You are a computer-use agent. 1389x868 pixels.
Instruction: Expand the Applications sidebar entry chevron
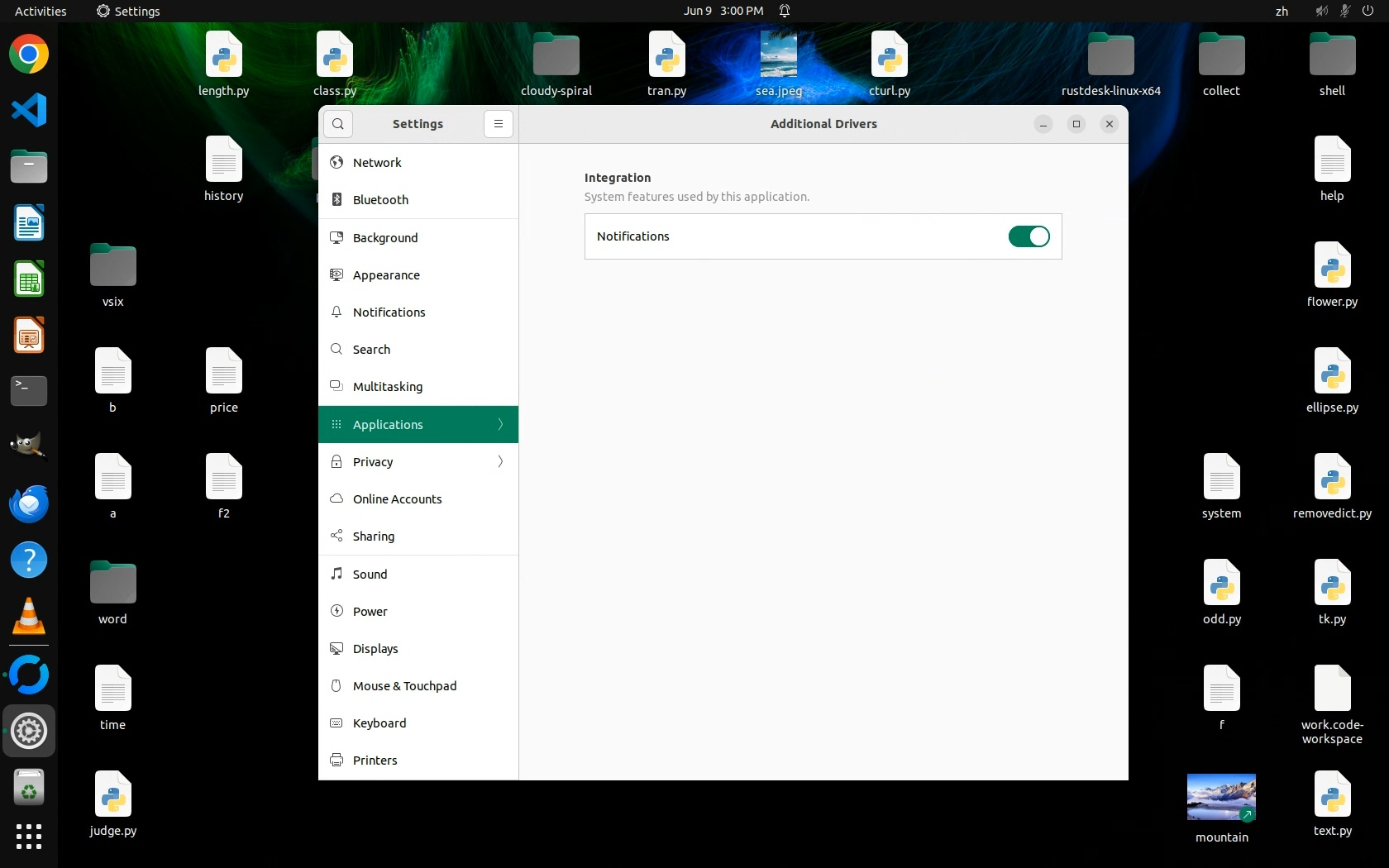point(500,424)
